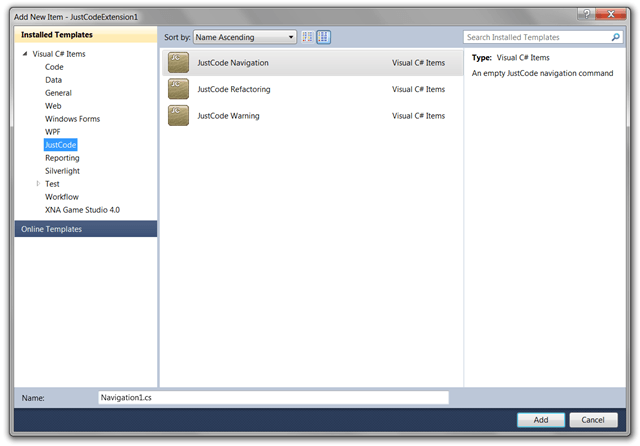Click the Name text field
This screenshot has height=446, width=640.
click(273, 397)
